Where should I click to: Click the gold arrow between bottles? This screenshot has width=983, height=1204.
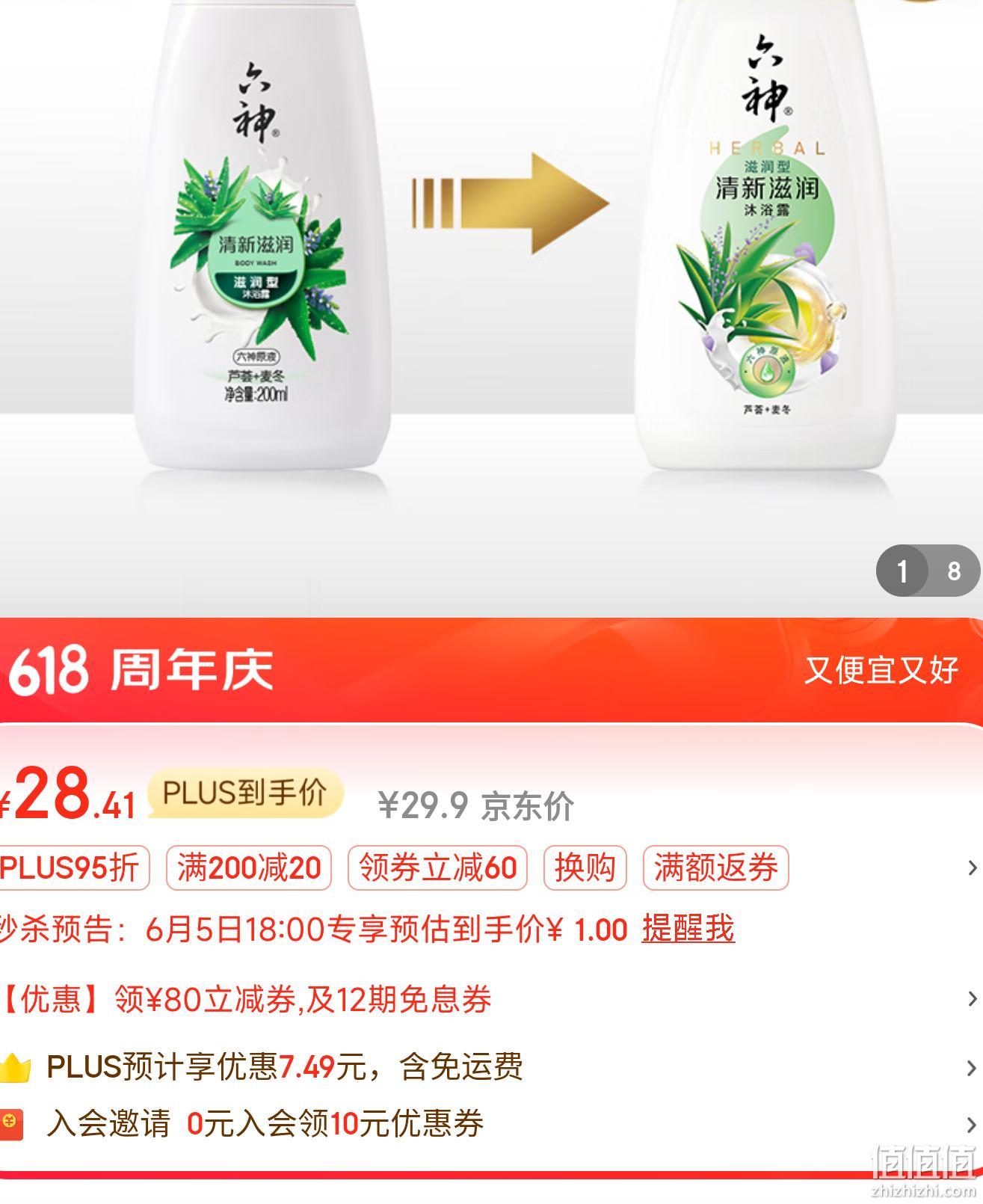coord(511,203)
